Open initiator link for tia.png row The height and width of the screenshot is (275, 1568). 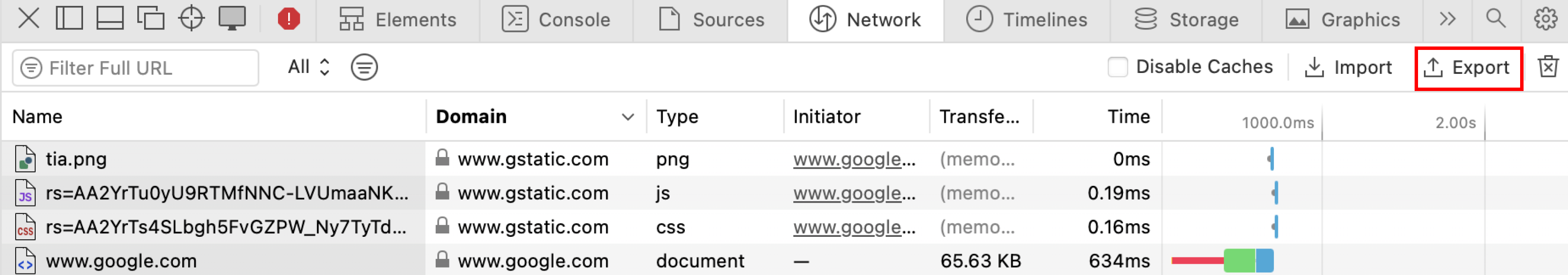(853, 159)
